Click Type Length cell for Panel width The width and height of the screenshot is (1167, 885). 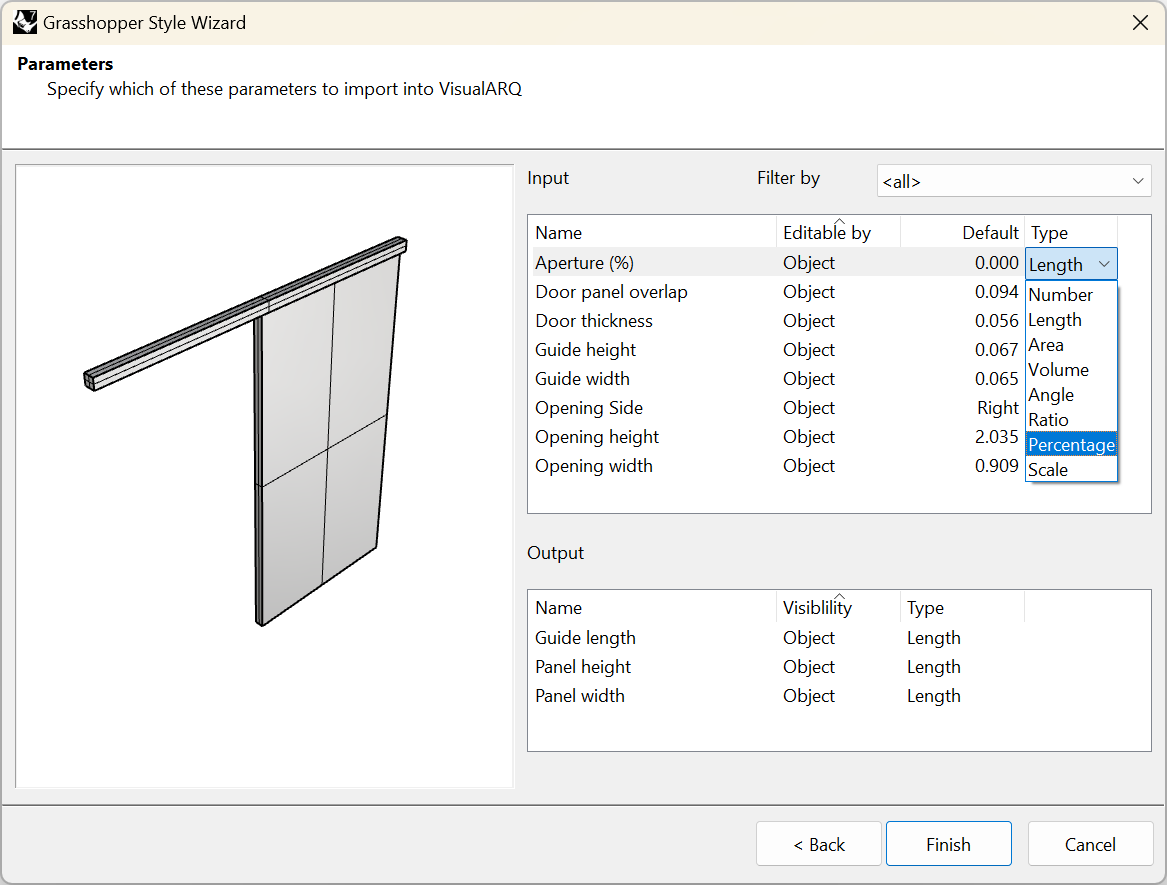pyautogui.click(x=933, y=696)
